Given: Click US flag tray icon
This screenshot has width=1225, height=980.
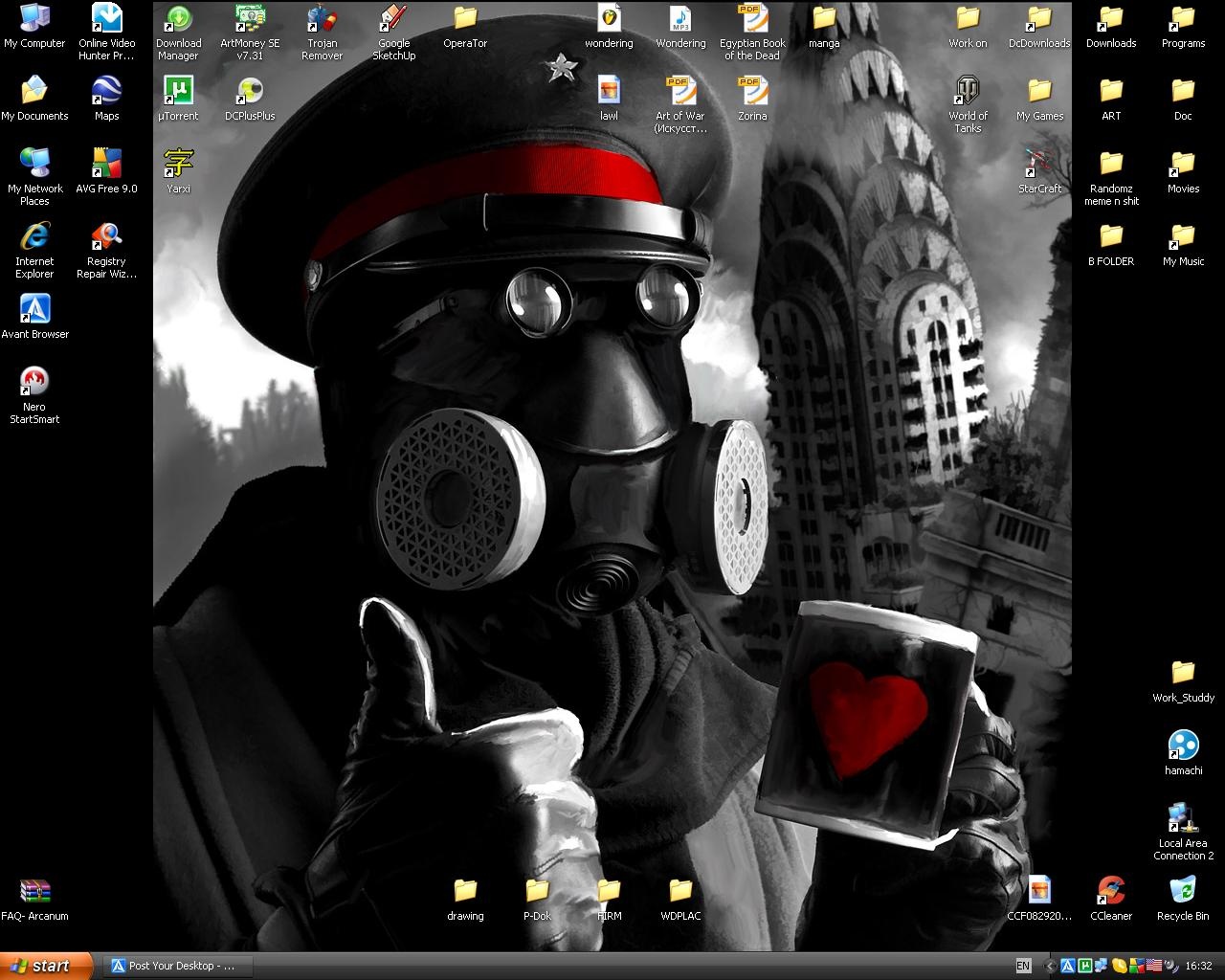Looking at the screenshot, I should point(1154,966).
